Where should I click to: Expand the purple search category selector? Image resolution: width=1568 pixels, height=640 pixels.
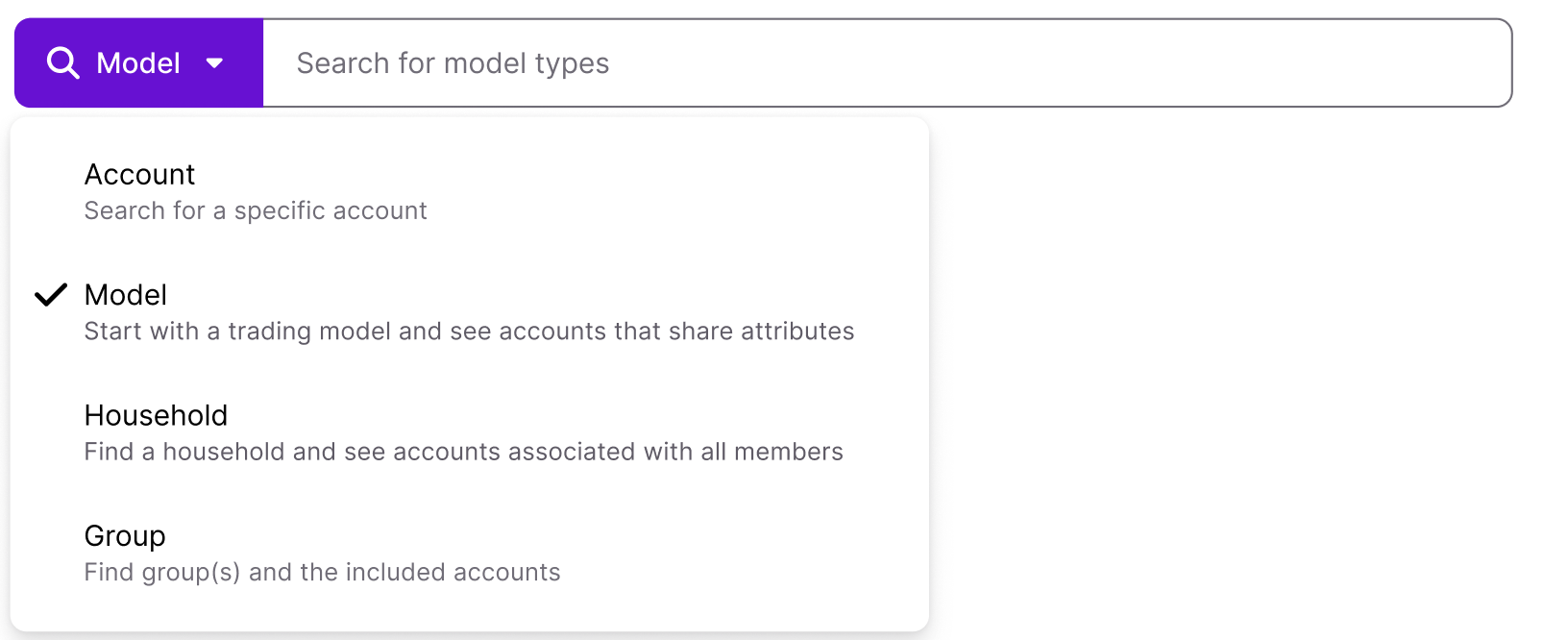coord(137,62)
